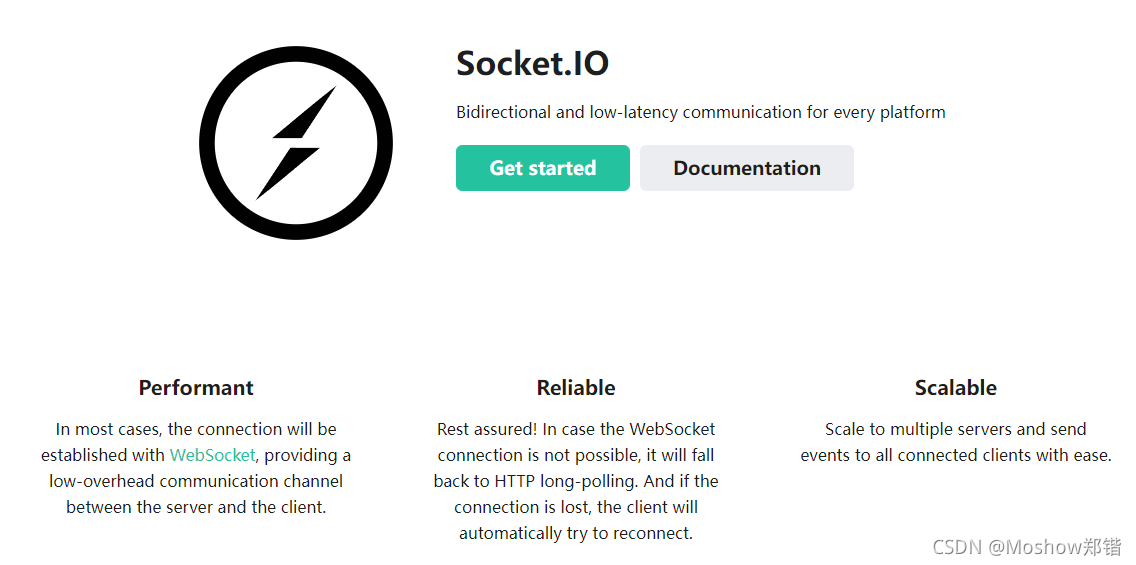
Task: Click the "Scale to multiple servers" text line
Action: [955, 429]
